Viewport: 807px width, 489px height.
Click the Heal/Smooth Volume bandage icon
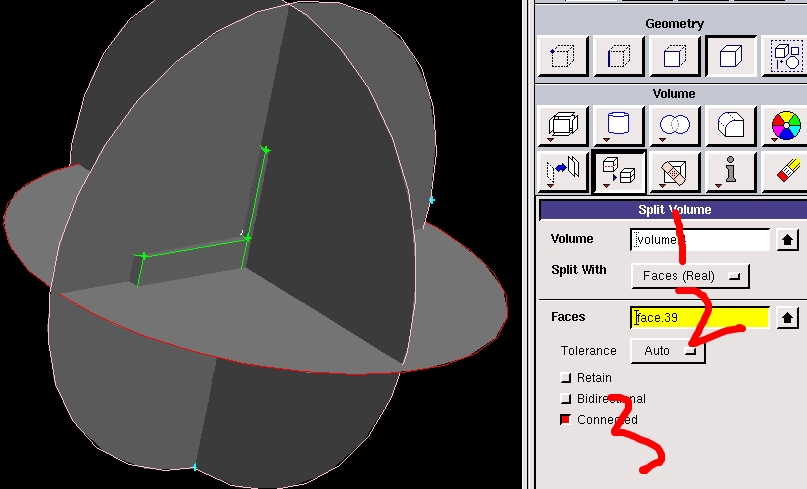tap(675, 172)
